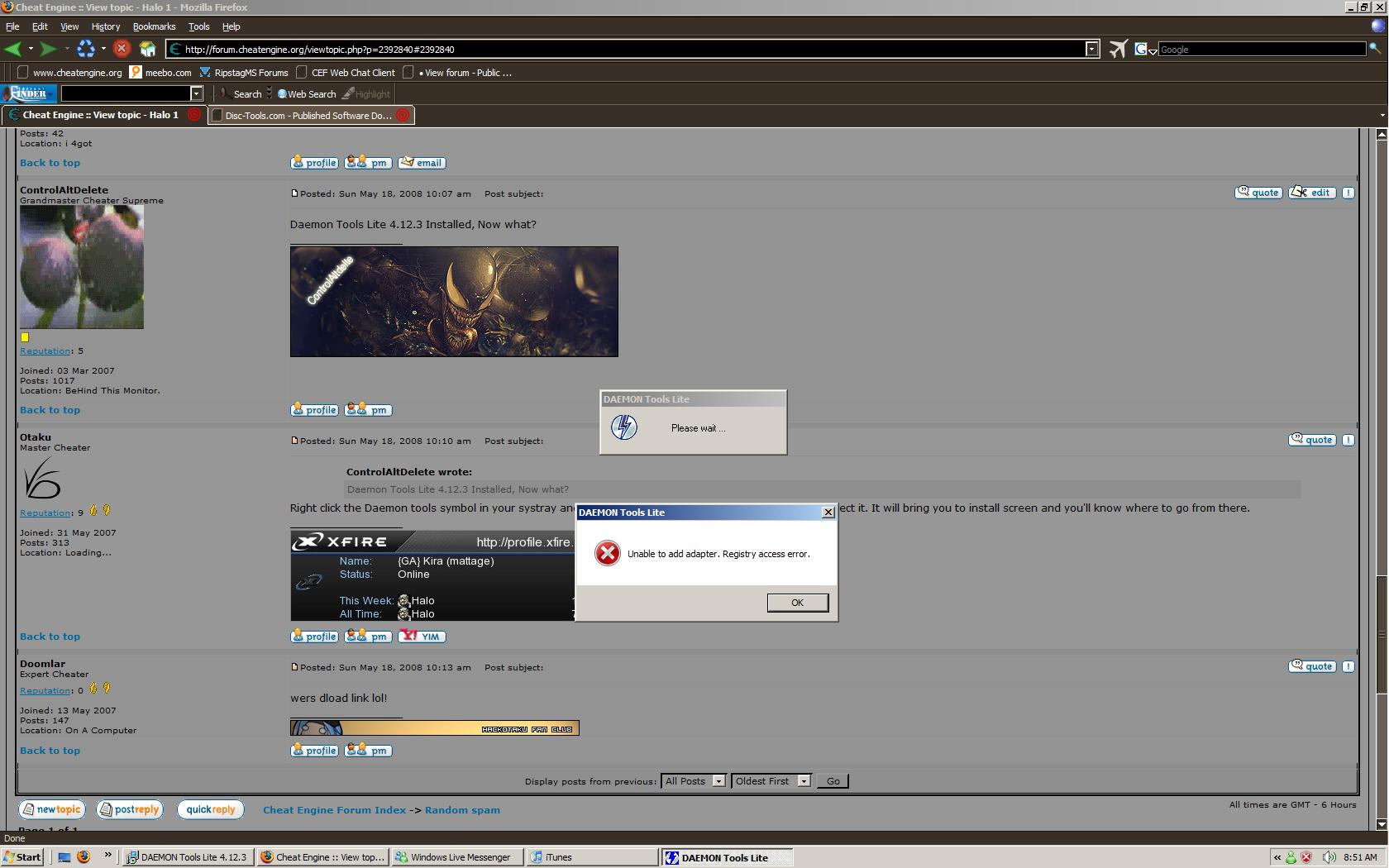
Task: Click the report exclamation icon on Doomlar's post
Action: point(1348,666)
